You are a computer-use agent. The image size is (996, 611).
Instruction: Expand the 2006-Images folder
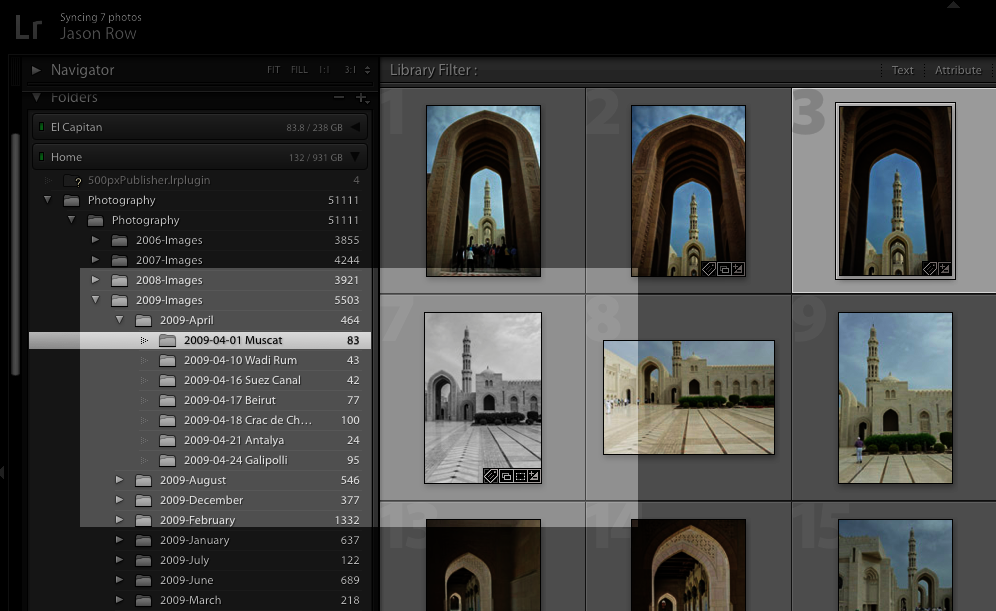pos(95,239)
